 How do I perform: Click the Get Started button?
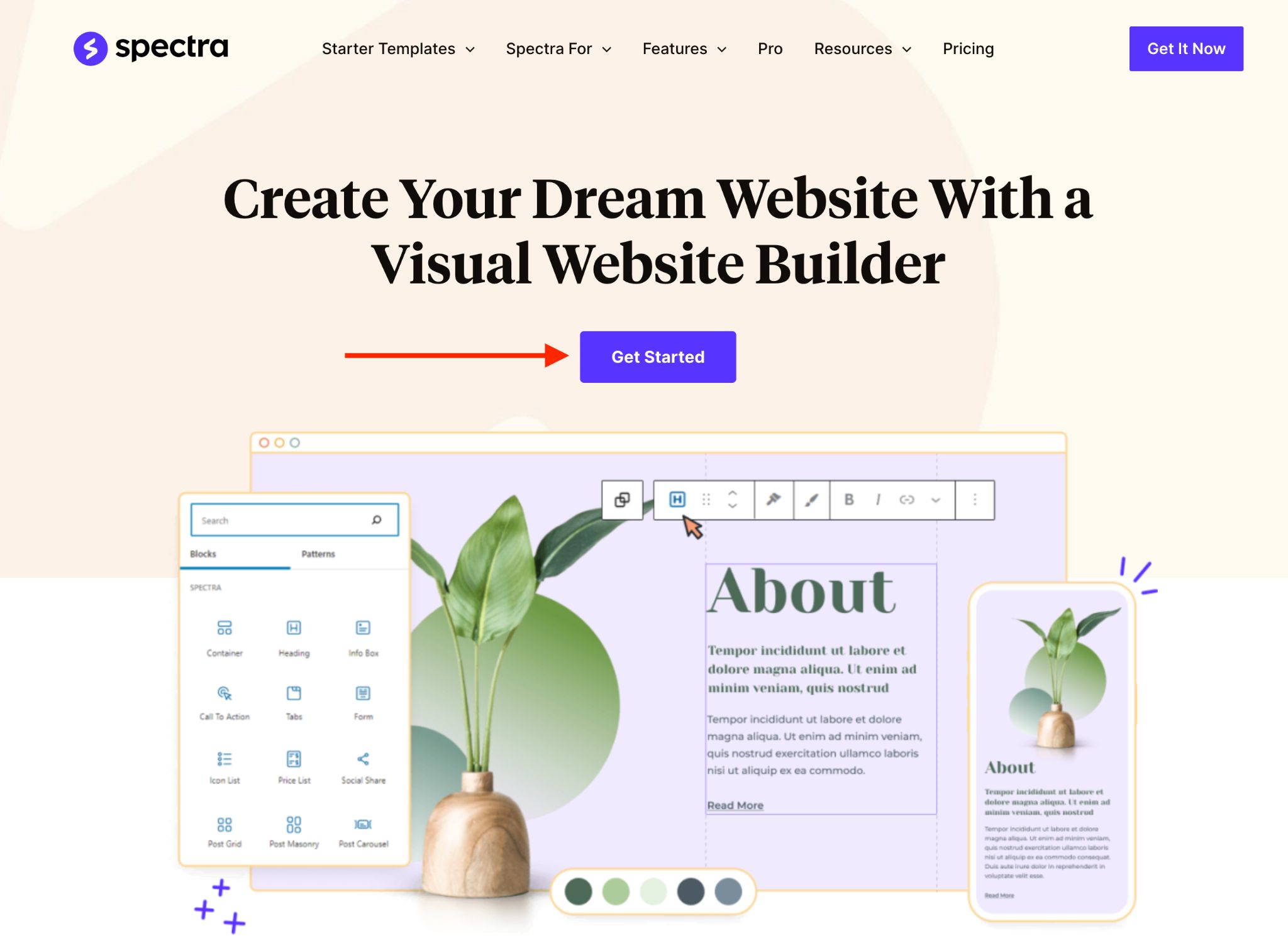point(658,356)
